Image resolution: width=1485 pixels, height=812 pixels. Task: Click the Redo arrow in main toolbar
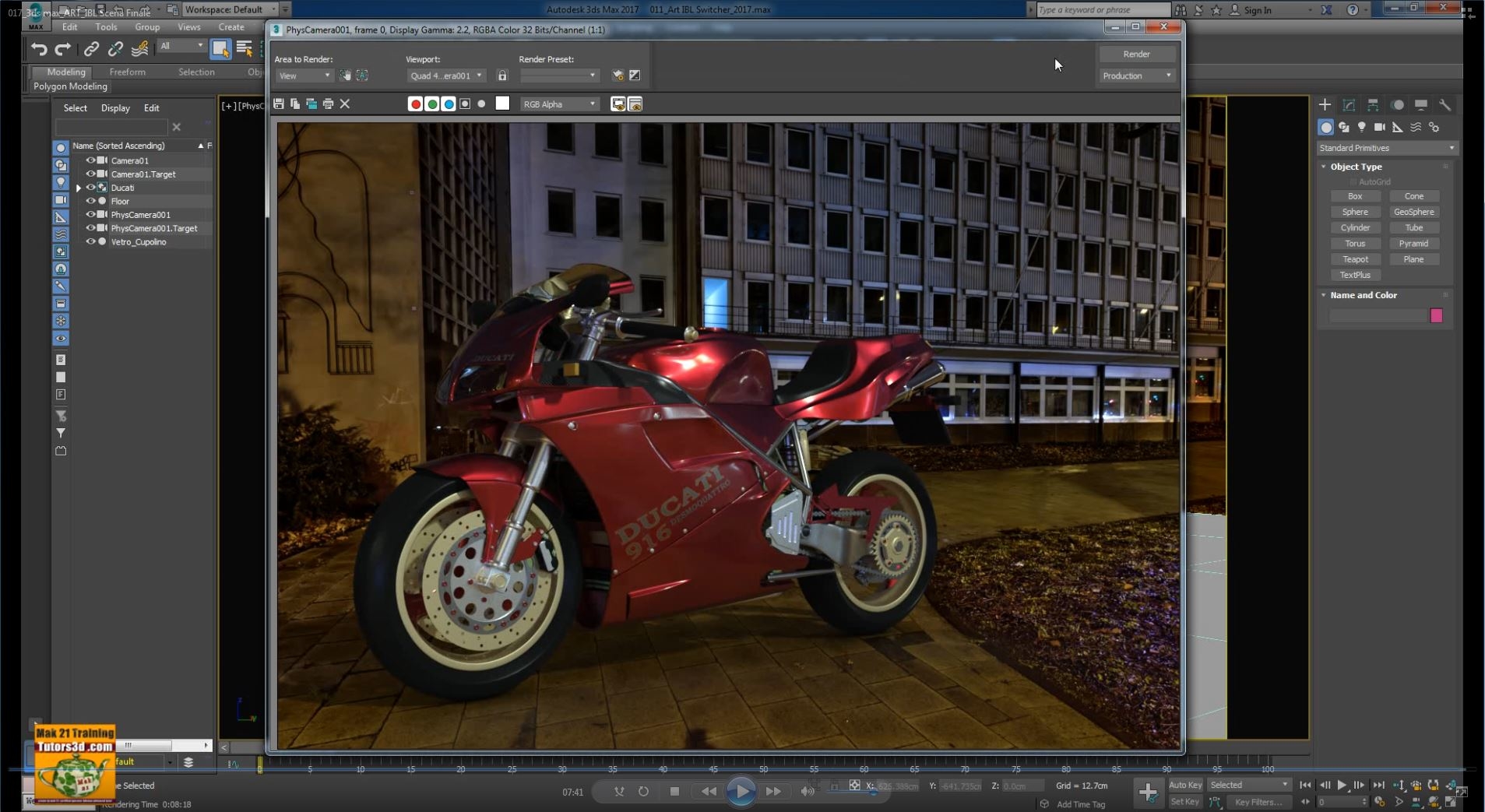(x=63, y=49)
